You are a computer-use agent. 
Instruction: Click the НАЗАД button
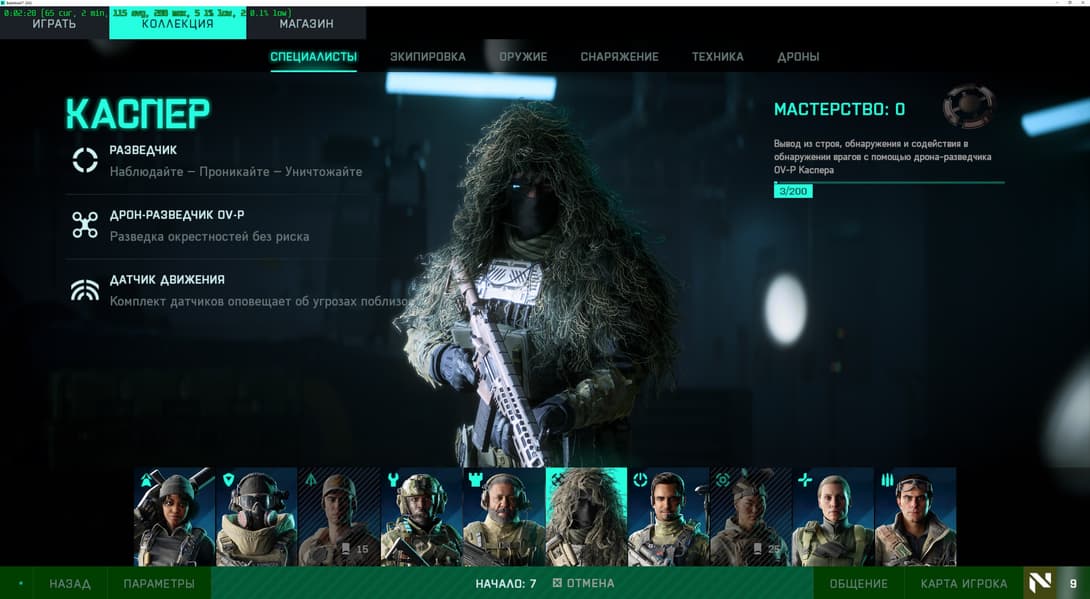[70, 584]
